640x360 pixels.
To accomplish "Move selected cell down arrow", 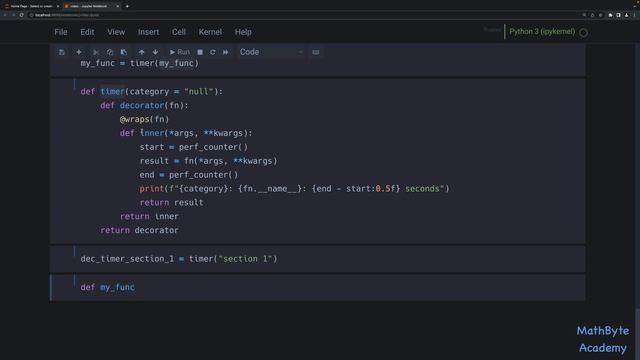I will [x=155, y=52].
